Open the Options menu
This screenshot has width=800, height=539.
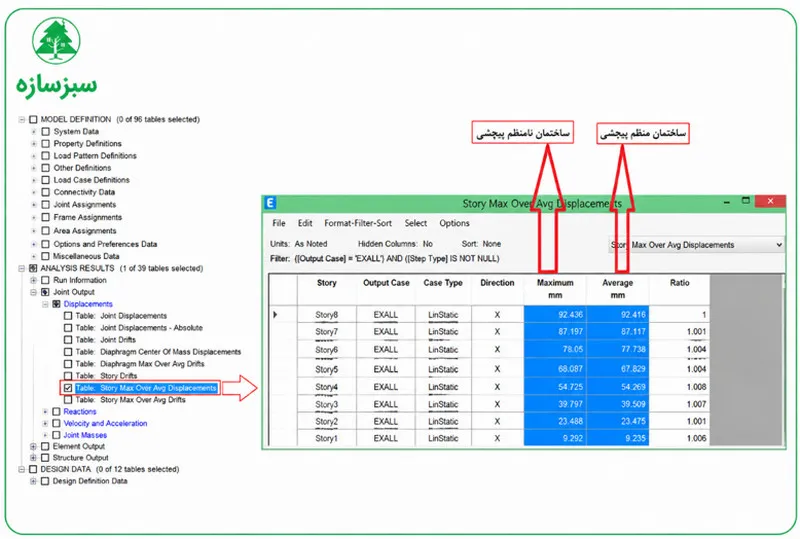pyautogui.click(x=454, y=223)
